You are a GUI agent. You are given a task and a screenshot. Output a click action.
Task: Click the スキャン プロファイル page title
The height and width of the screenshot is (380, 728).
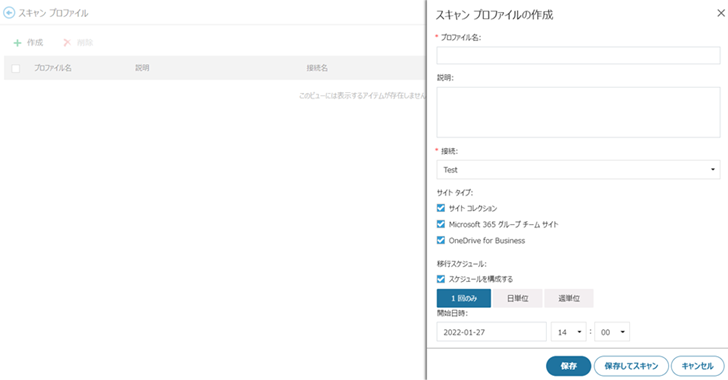click(x=53, y=13)
